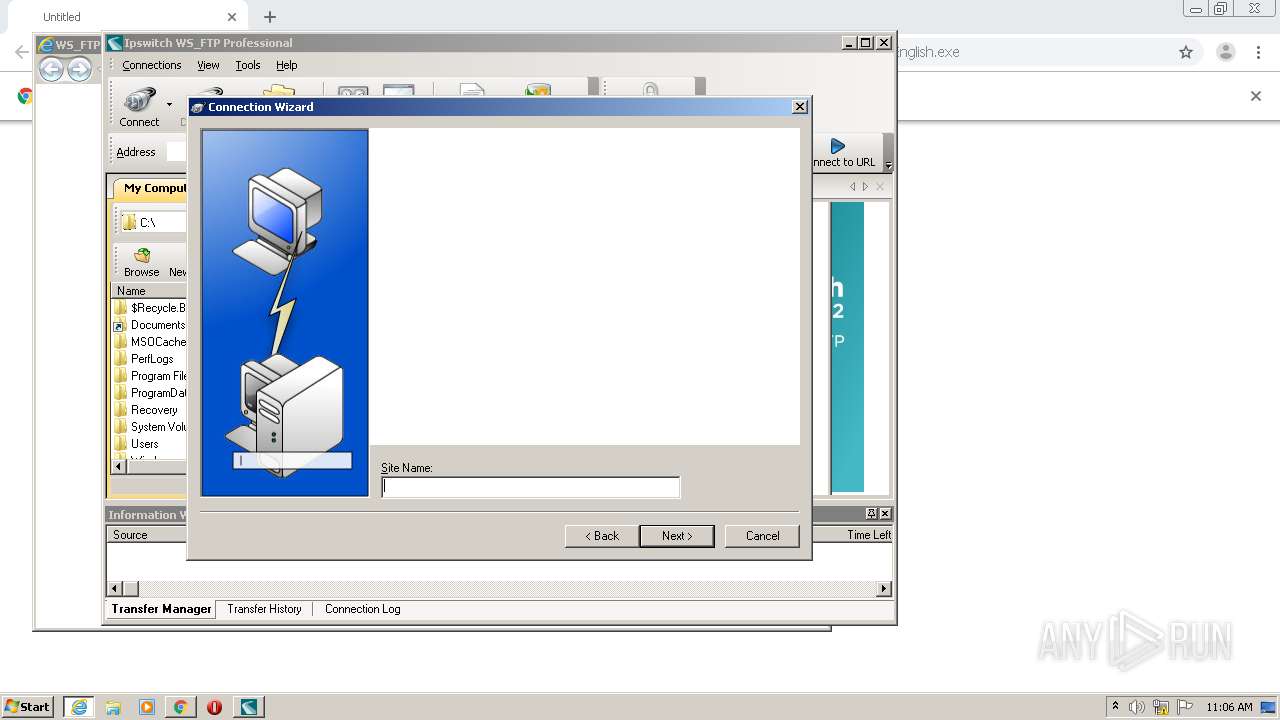Select the System Volume folder row
1280x720 pixels.
coord(151,427)
